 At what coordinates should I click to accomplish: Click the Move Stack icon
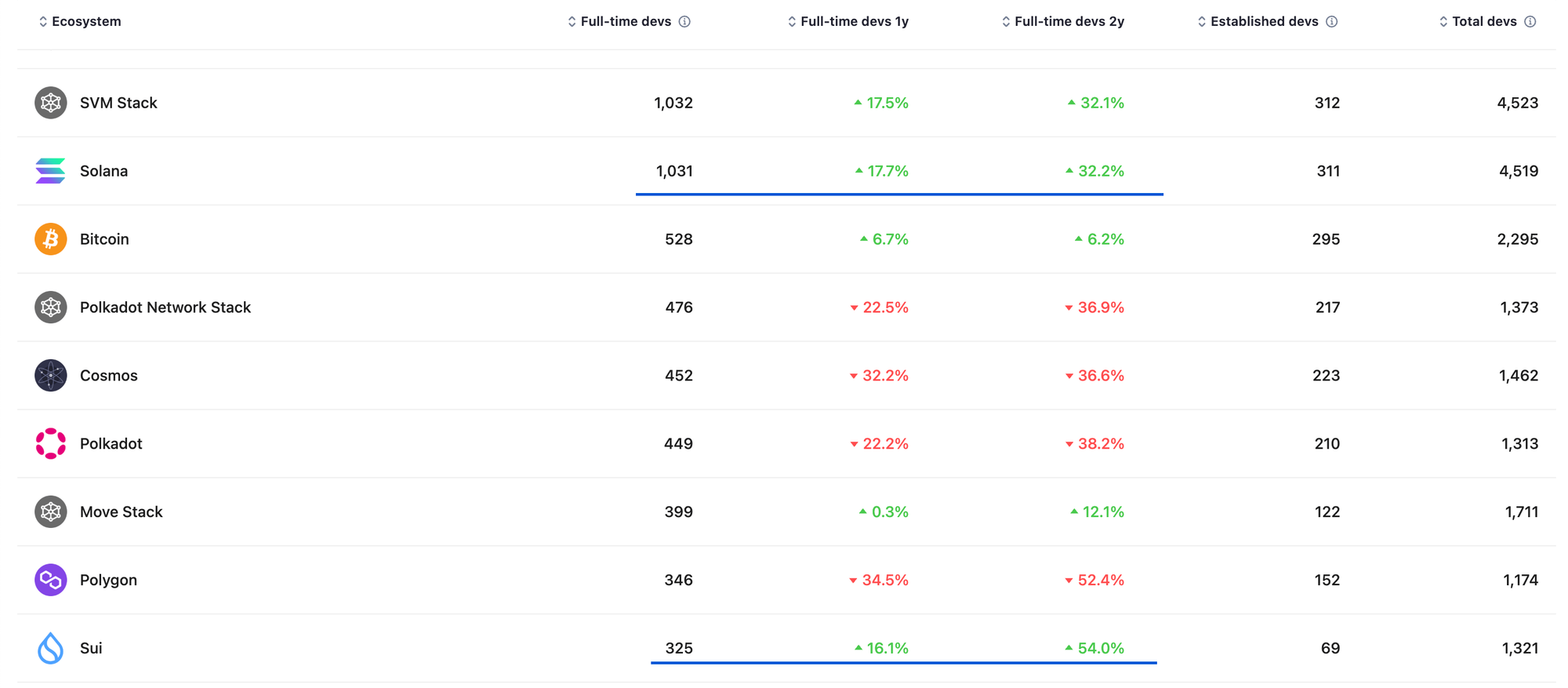50,511
